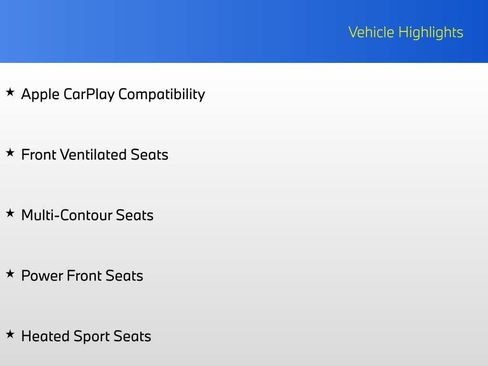Choose the Heated Sport Seats line

pos(86,336)
